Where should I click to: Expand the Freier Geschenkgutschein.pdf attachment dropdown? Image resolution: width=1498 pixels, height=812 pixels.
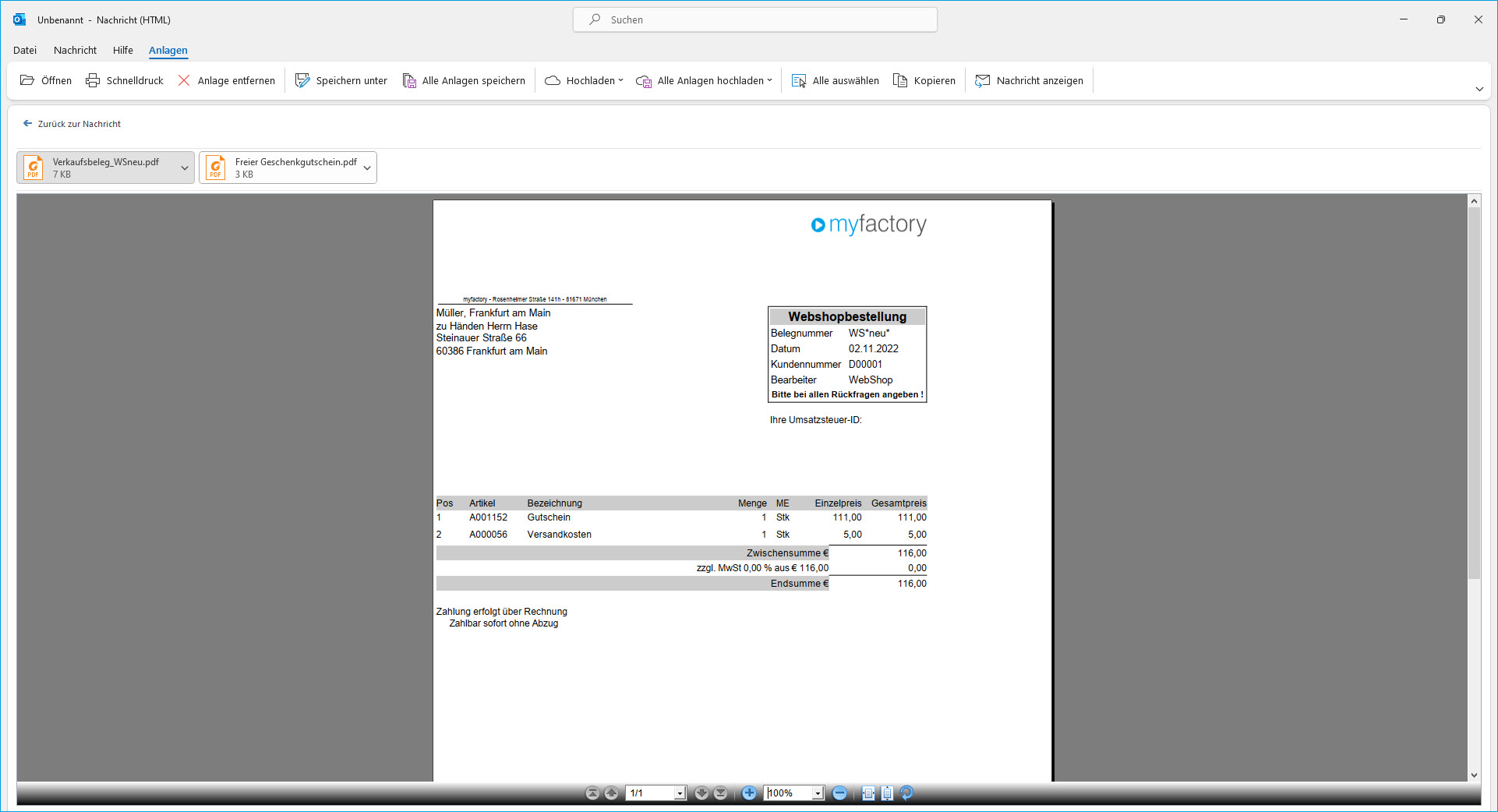(x=367, y=168)
